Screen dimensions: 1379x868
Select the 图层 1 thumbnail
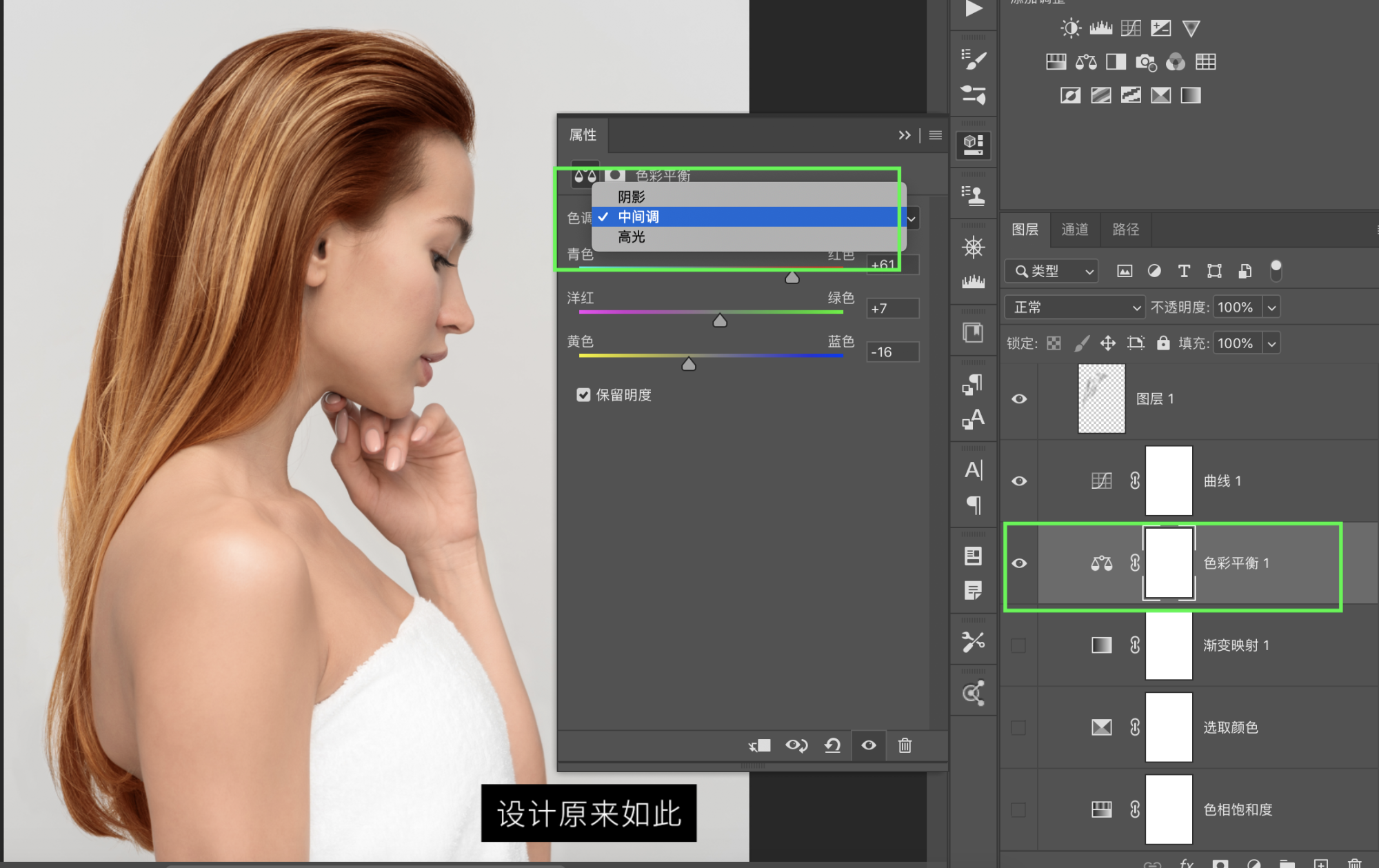(1101, 398)
